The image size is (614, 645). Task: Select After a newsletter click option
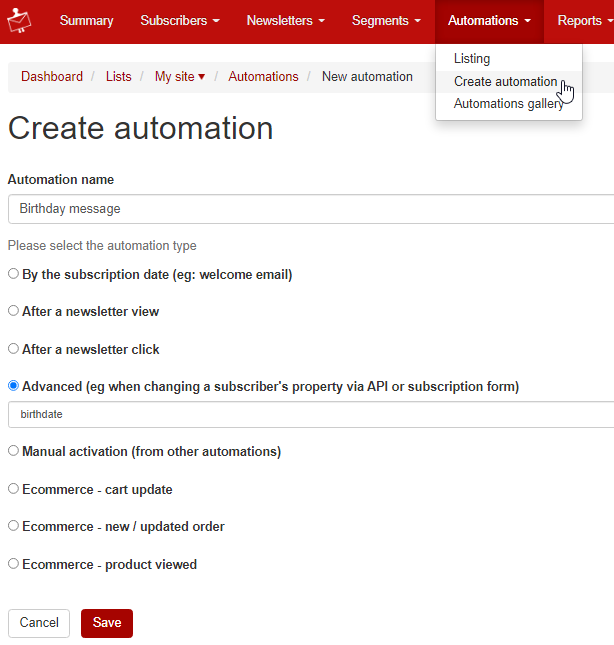pos(14,348)
